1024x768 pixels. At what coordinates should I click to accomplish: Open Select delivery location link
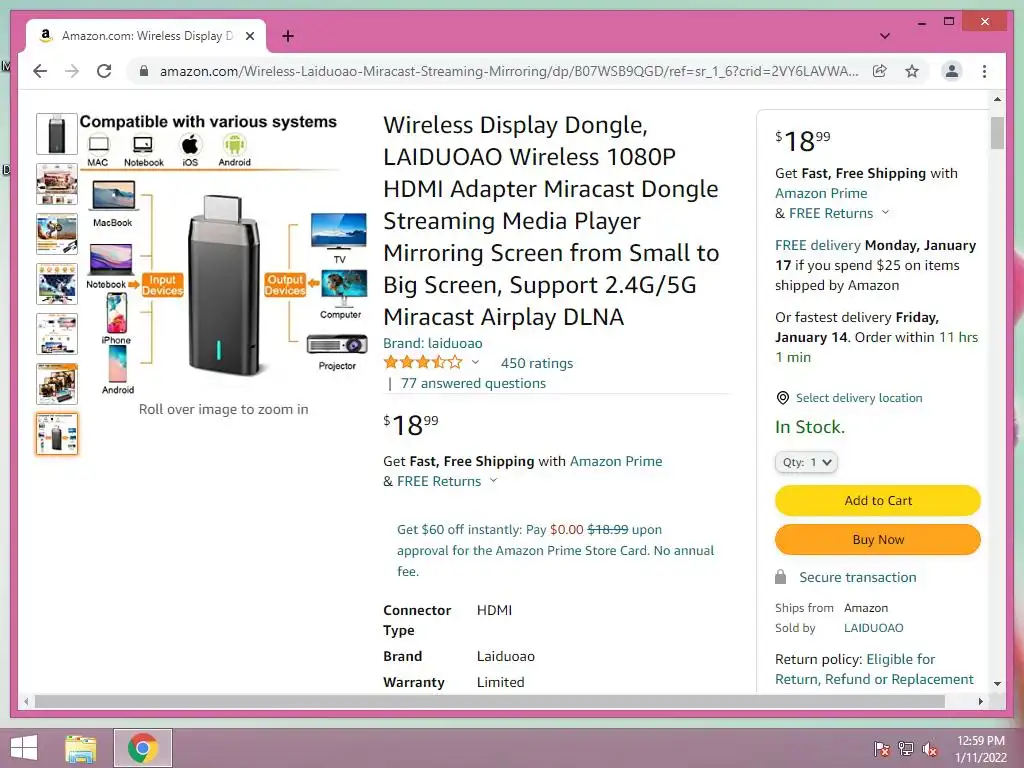coord(859,398)
